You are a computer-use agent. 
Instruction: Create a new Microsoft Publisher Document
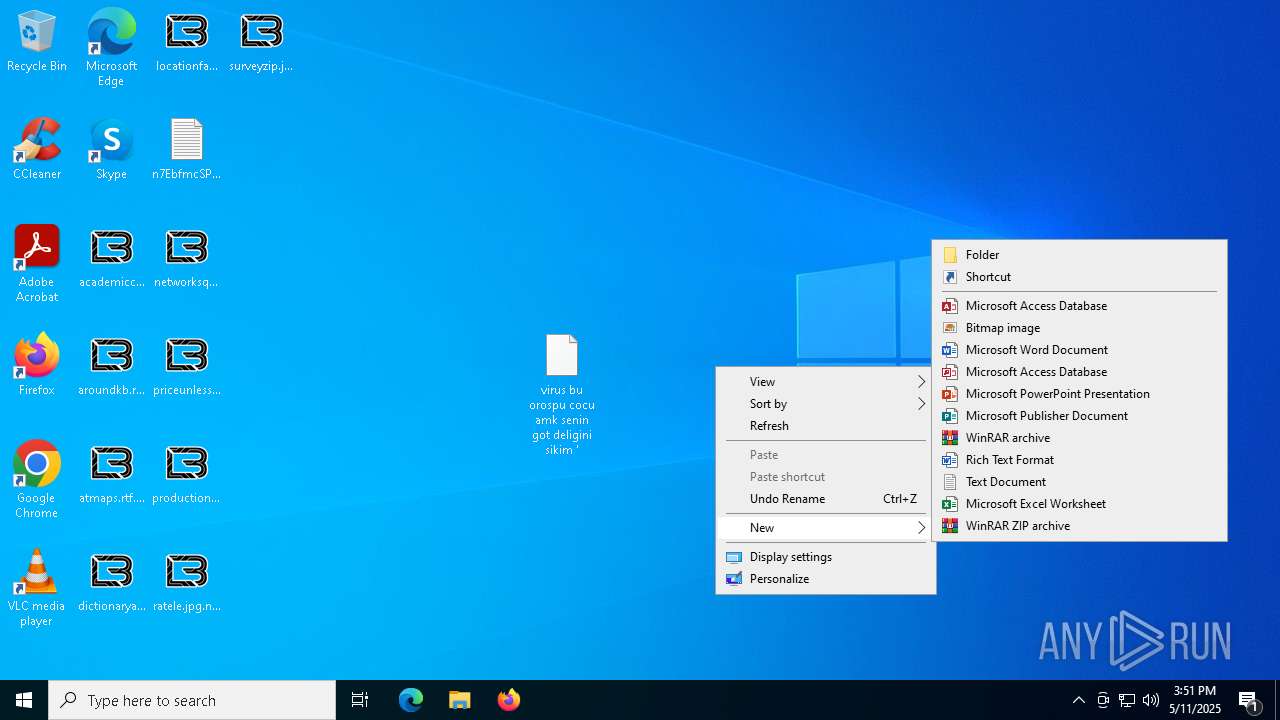tap(1079, 416)
